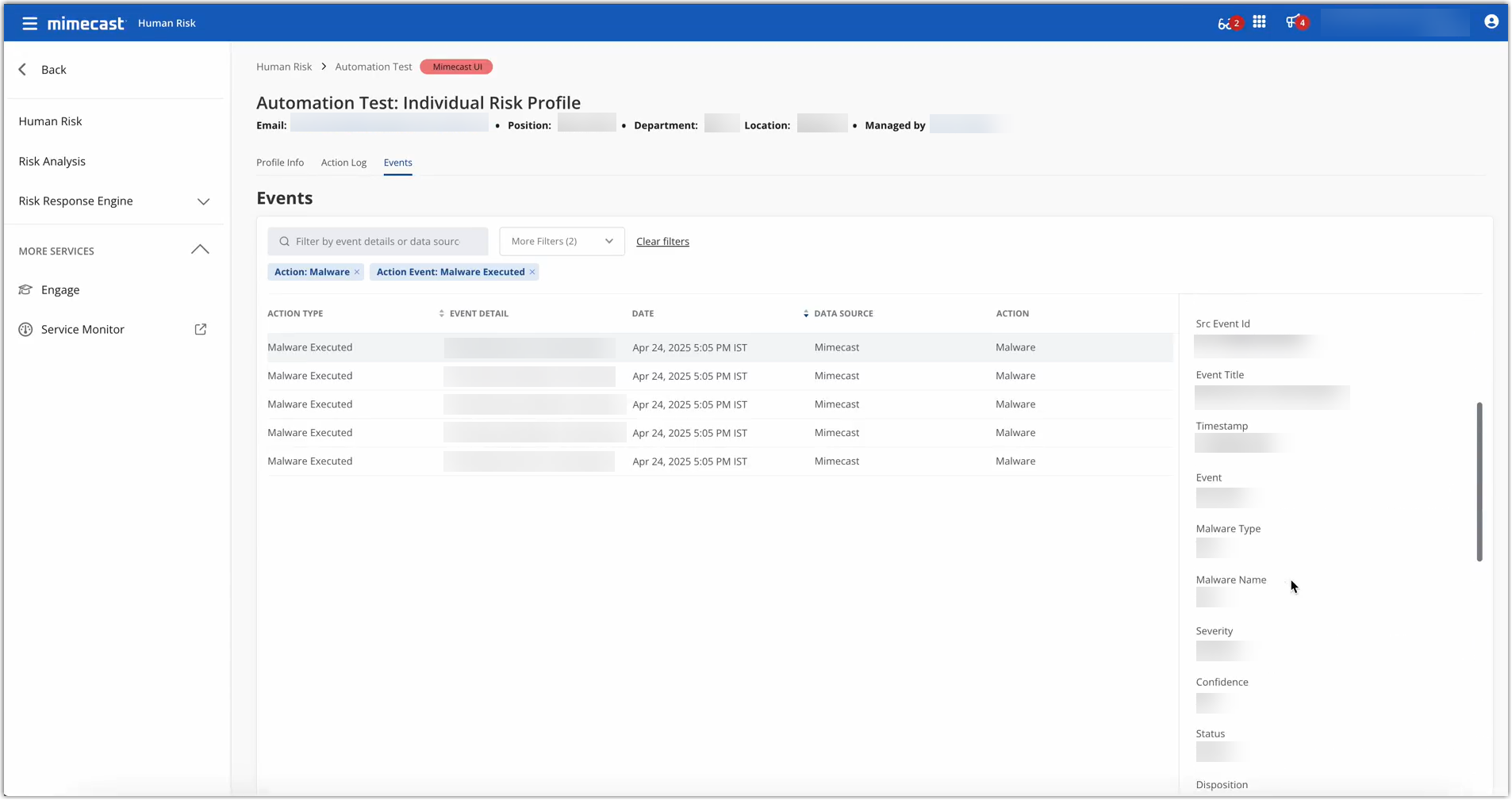This screenshot has height=800, width=1512.
Task: Open the apps grid launcher
Action: click(1259, 22)
